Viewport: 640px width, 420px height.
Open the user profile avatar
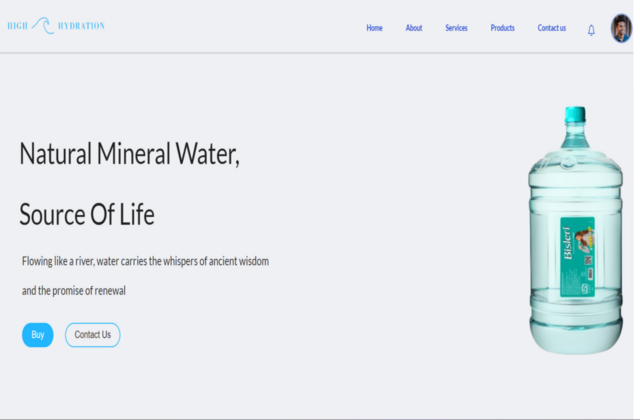click(621, 28)
